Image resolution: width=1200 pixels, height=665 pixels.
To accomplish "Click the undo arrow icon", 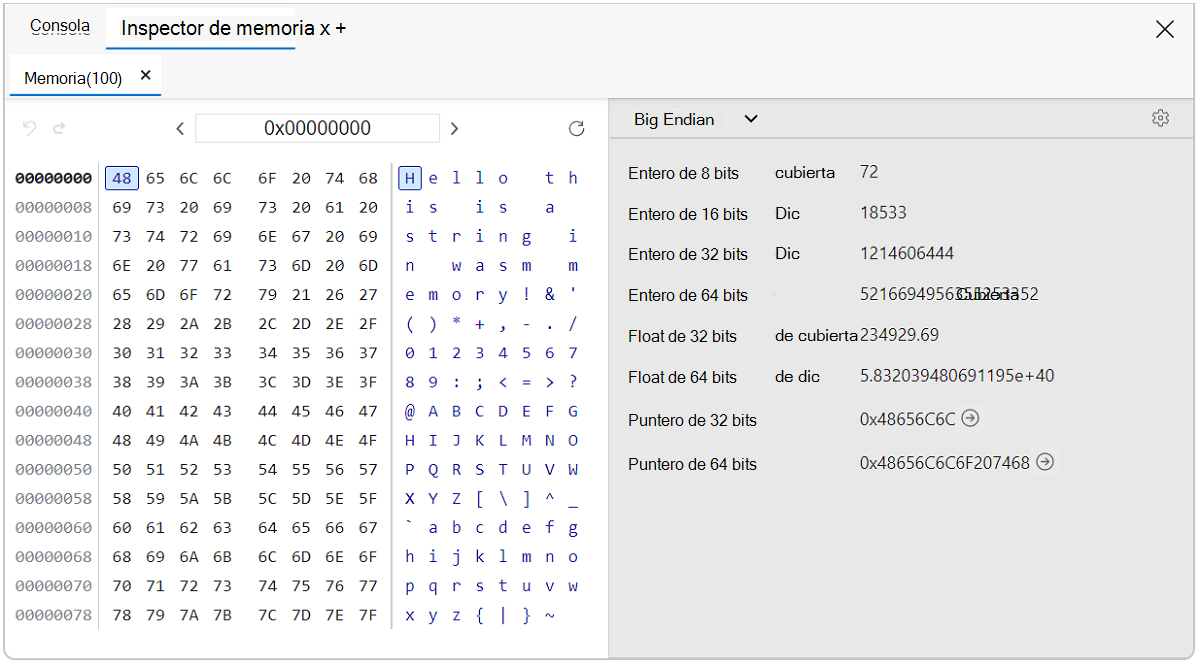I will pos(30,128).
